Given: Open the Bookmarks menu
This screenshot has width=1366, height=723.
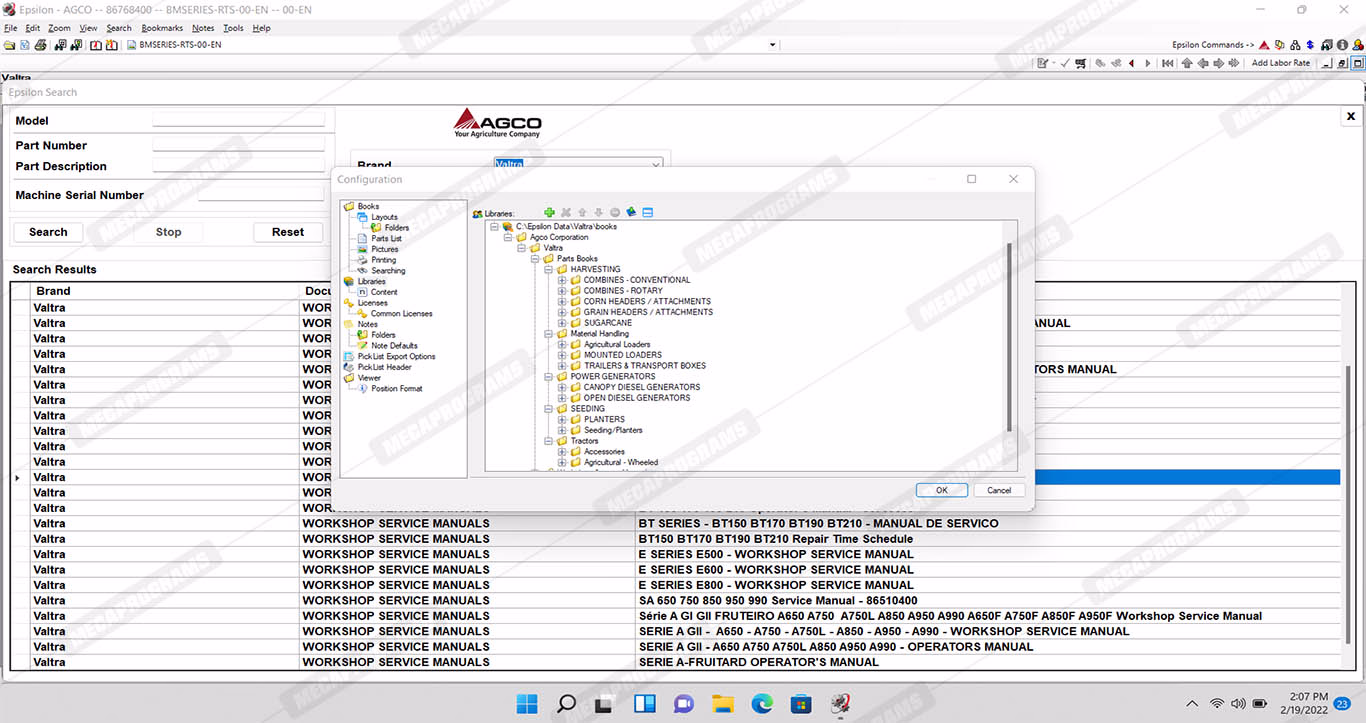Looking at the screenshot, I should click(x=162, y=28).
